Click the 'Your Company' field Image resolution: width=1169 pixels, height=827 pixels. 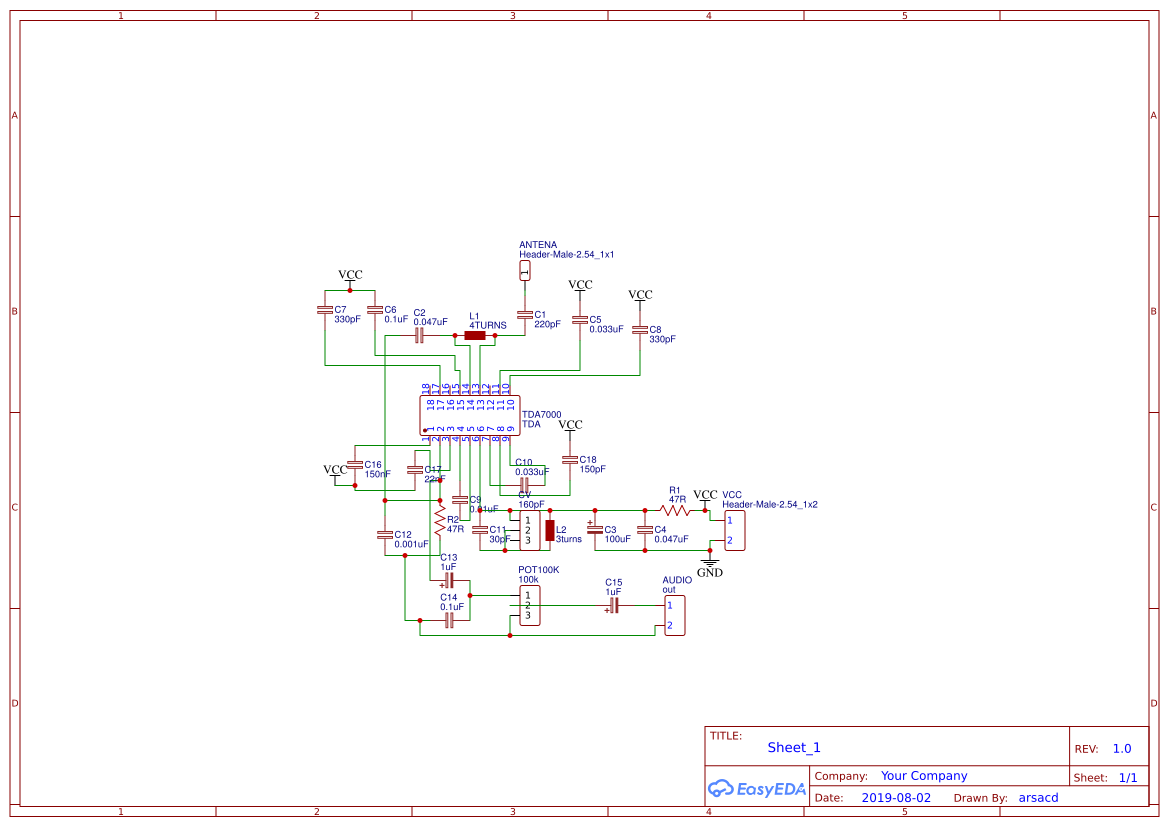tap(924, 776)
